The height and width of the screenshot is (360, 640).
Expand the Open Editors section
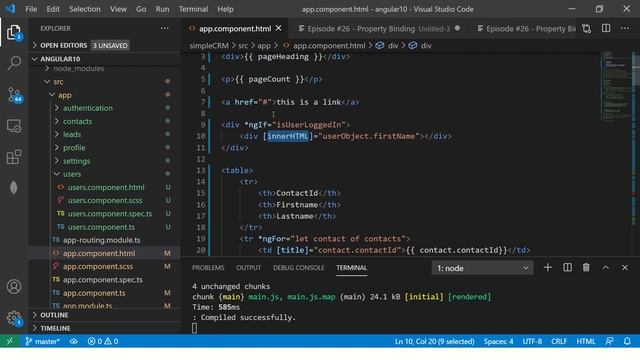coord(104,45)
